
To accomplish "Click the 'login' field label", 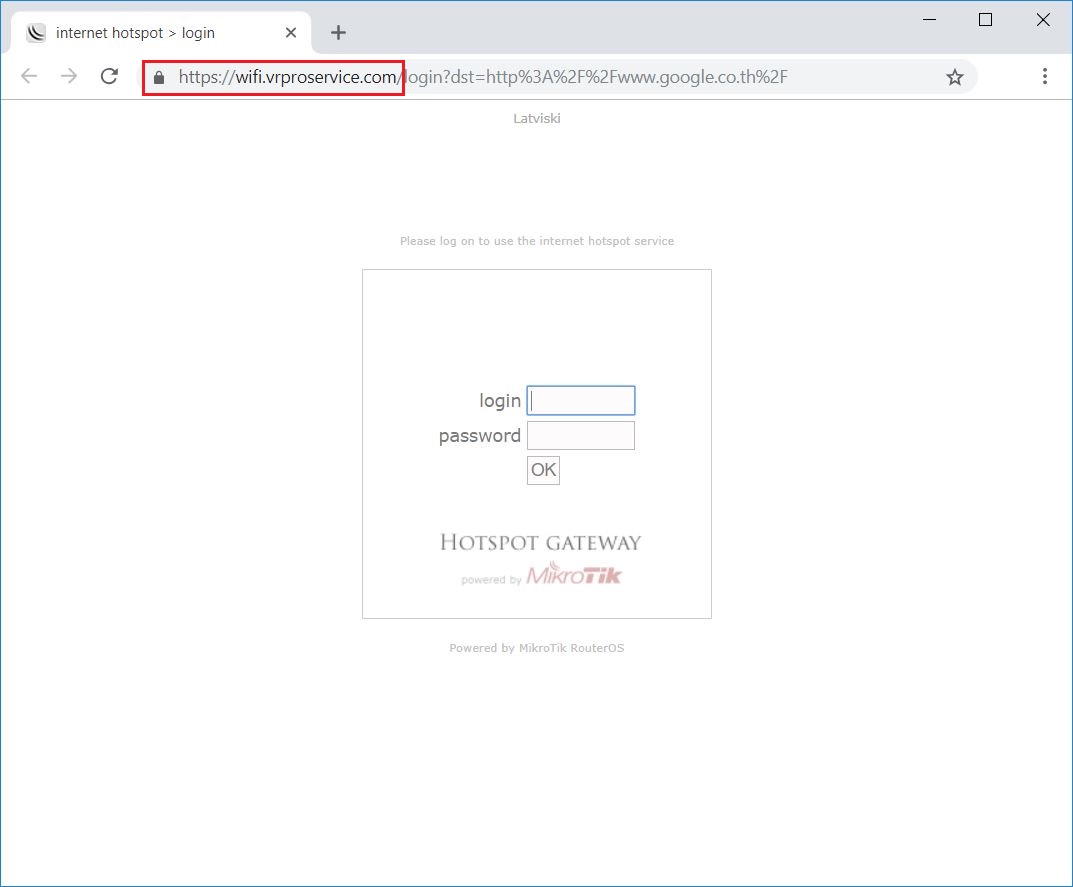I will coord(500,401).
